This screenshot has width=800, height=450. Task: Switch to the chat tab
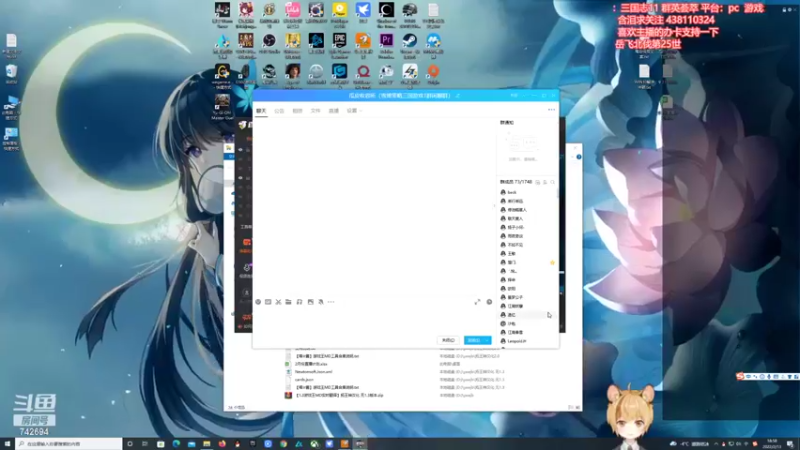tap(261, 111)
